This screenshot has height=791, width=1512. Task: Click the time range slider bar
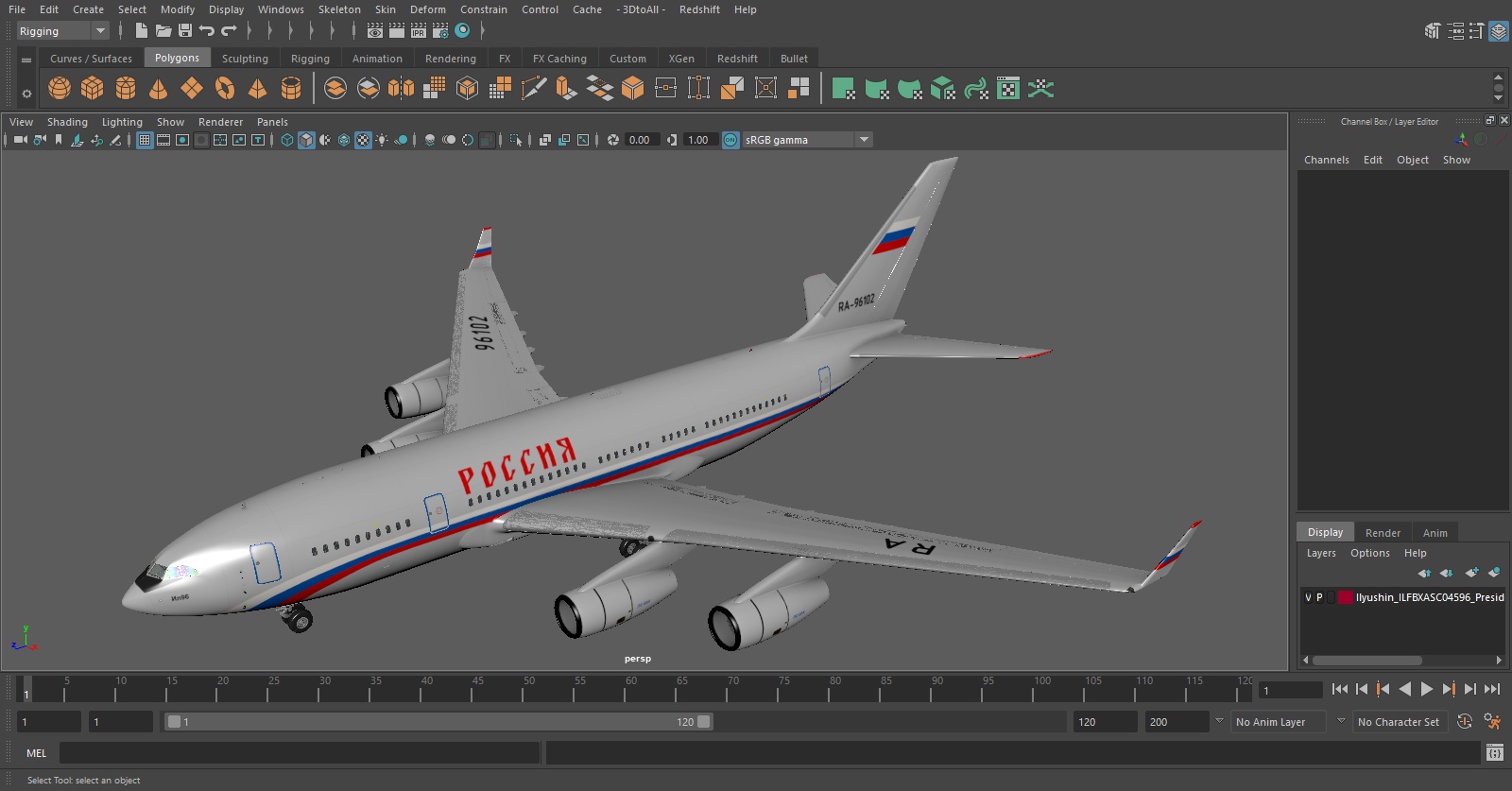(438, 722)
